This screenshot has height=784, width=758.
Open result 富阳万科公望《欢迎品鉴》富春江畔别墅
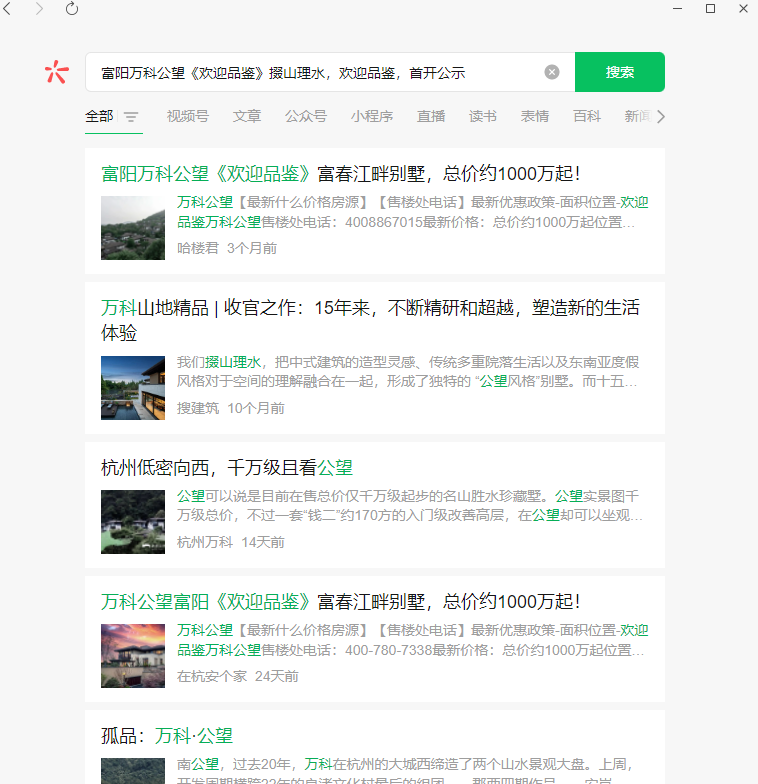pos(340,174)
